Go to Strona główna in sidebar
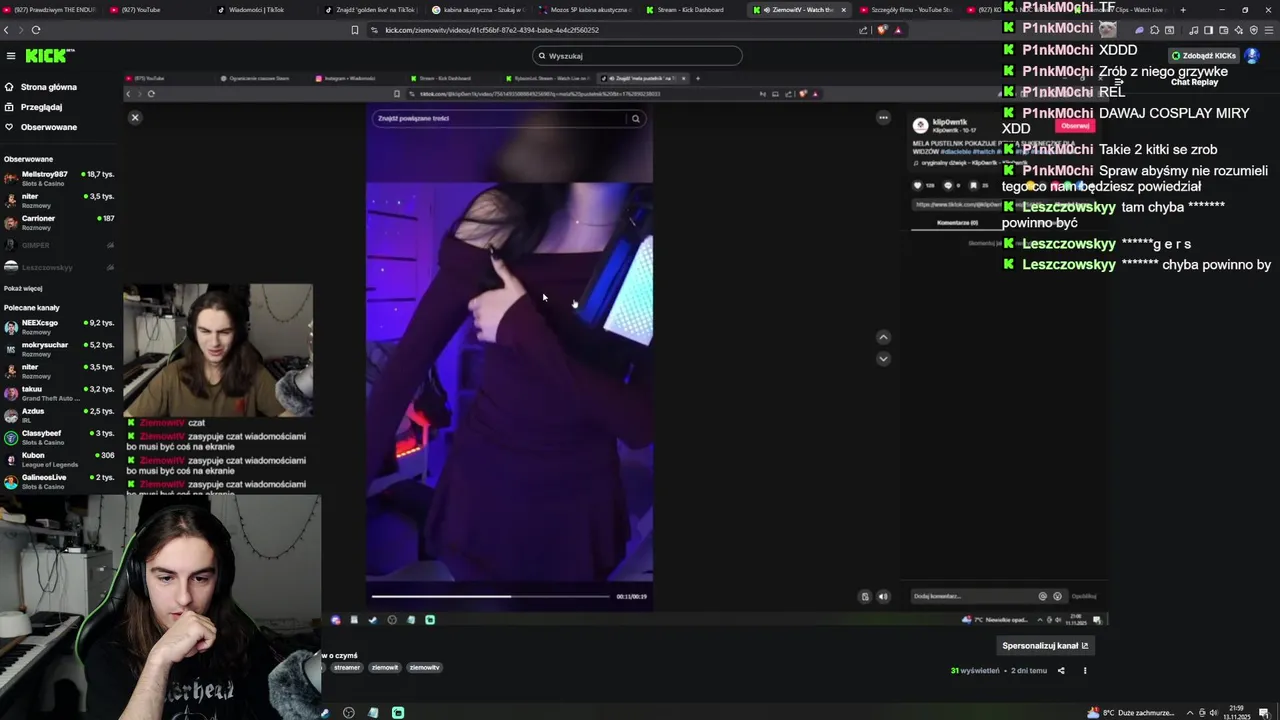The width and height of the screenshot is (1280, 720). coord(48,87)
